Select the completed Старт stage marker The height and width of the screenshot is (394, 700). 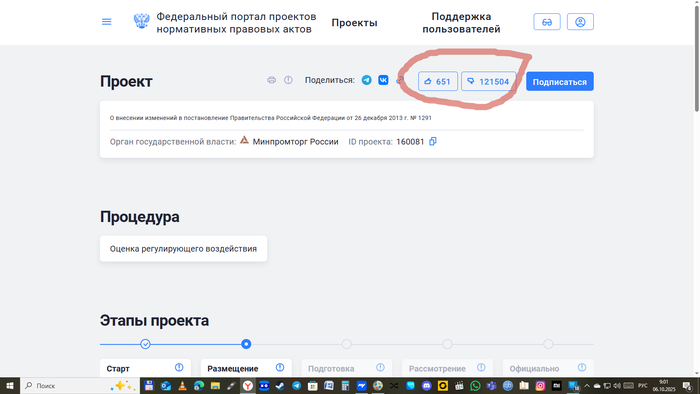coord(145,344)
